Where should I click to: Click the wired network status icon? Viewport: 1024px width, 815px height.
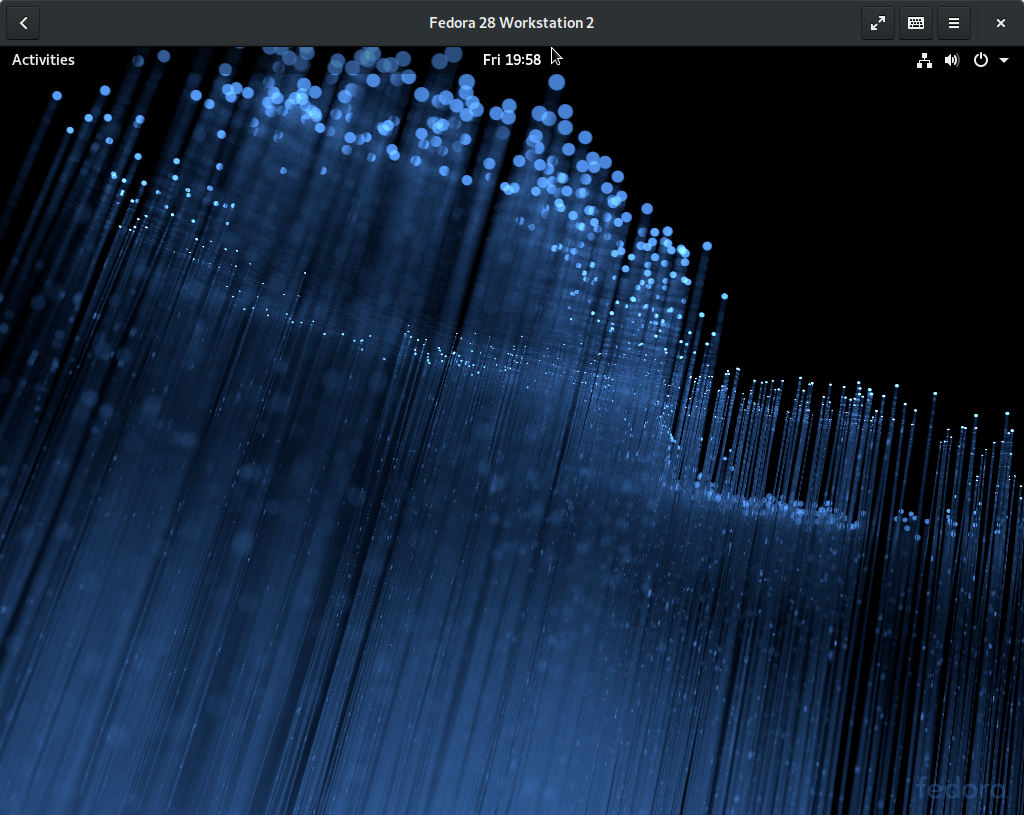click(924, 60)
